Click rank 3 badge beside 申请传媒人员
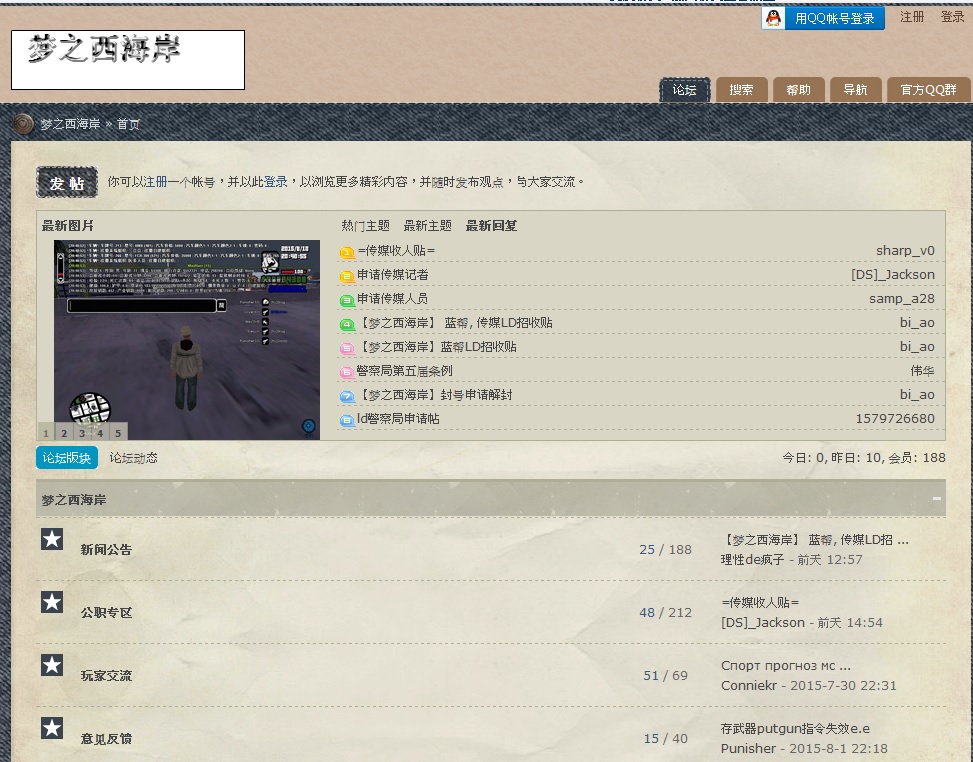This screenshot has height=762, width=973. (347, 300)
